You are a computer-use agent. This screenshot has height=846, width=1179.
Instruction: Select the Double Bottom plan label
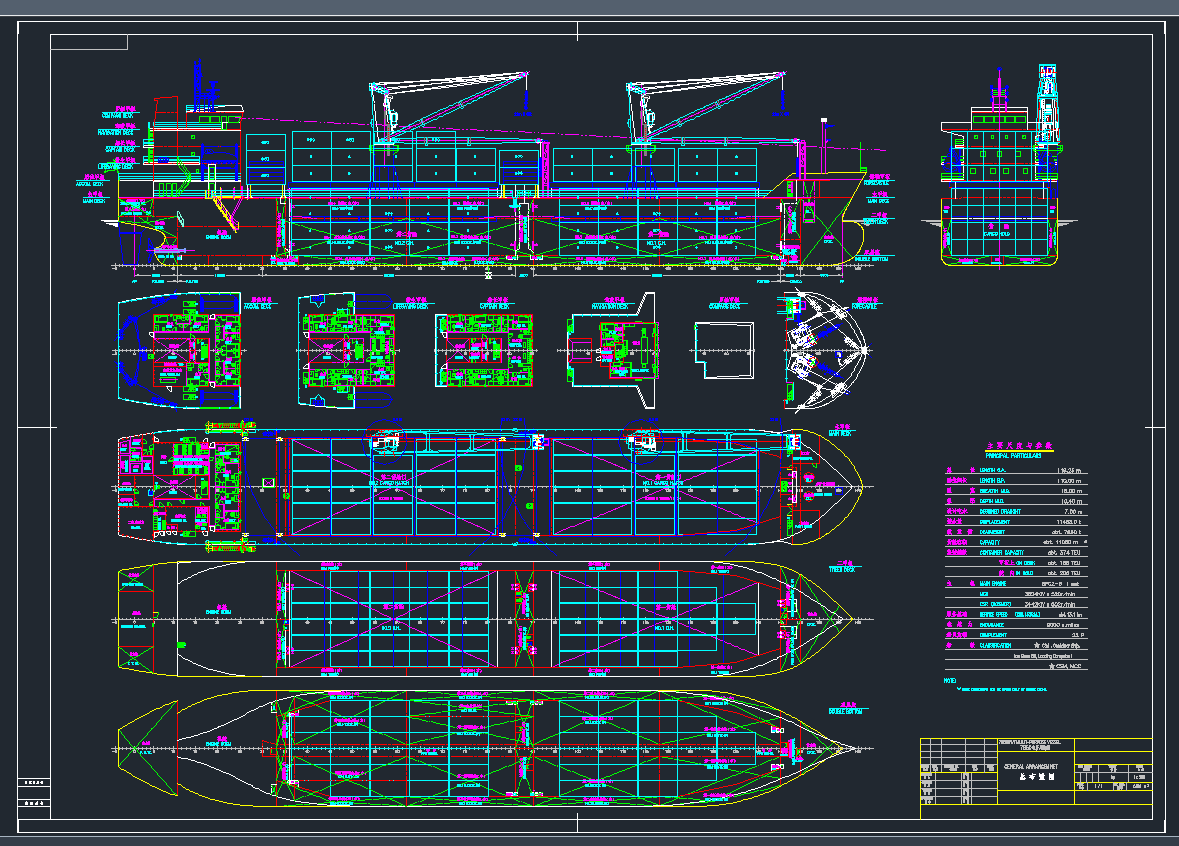click(x=846, y=711)
